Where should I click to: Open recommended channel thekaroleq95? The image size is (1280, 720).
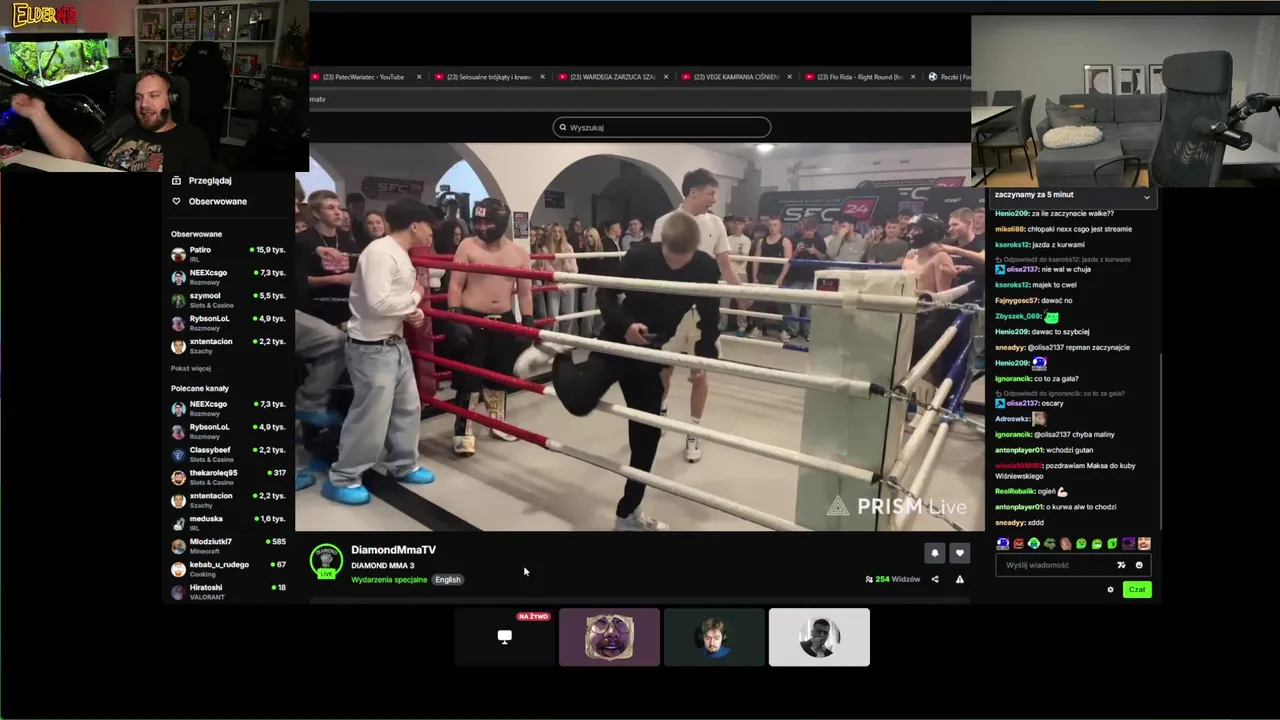point(228,477)
